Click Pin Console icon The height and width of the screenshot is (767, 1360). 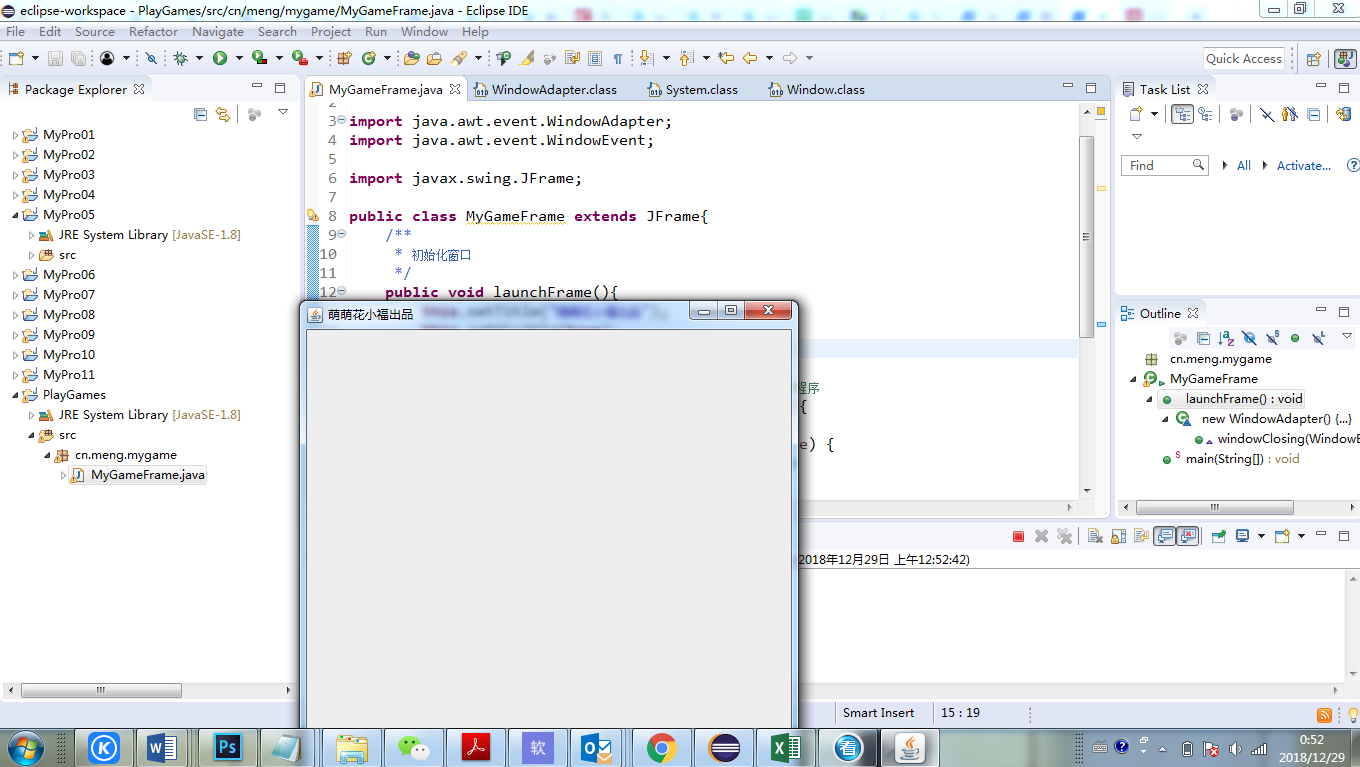[1219, 536]
